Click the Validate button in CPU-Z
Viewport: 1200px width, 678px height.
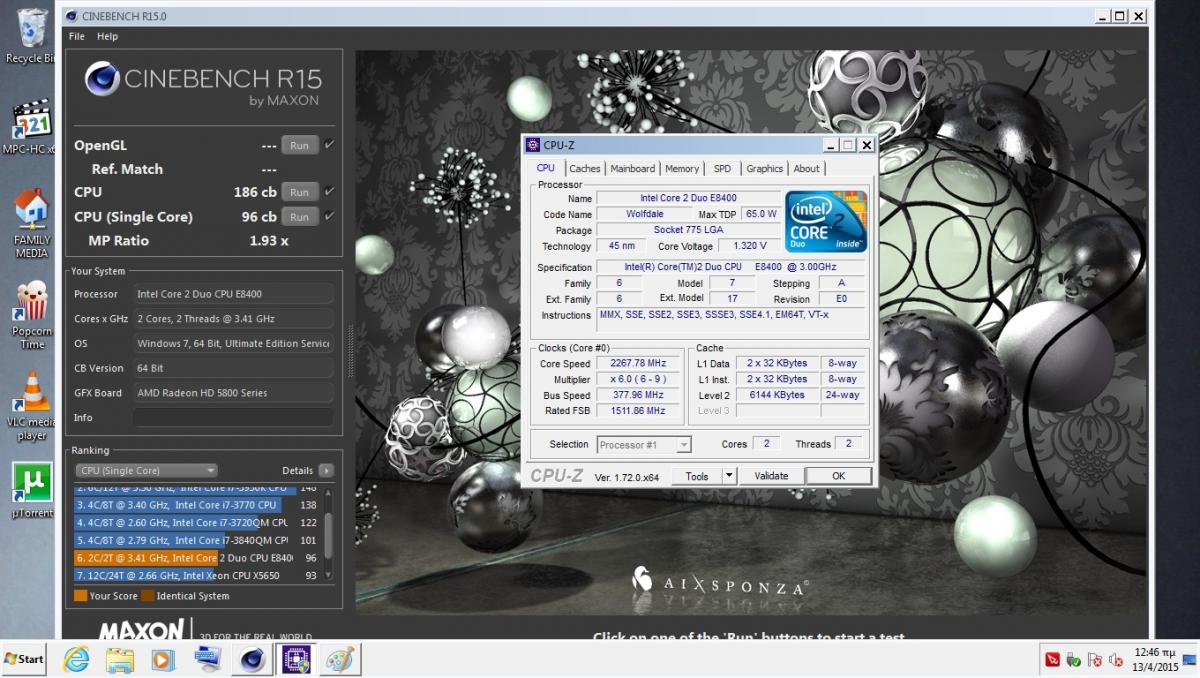point(771,476)
